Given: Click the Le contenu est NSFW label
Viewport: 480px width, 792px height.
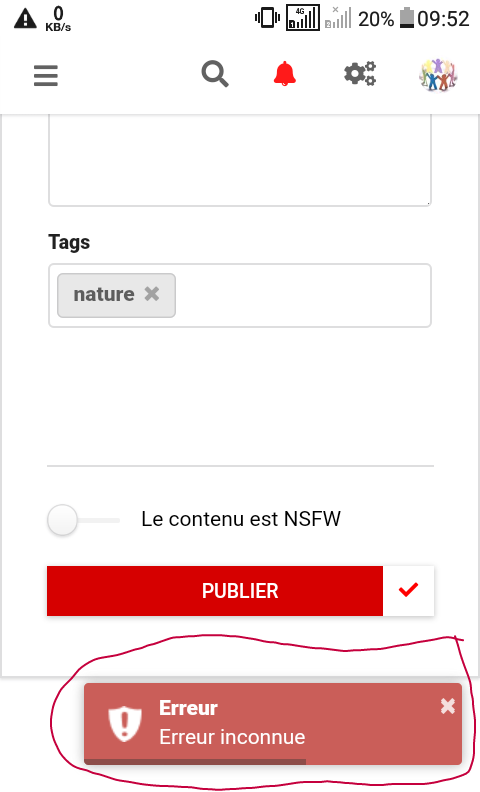Looking at the screenshot, I should click(x=241, y=519).
